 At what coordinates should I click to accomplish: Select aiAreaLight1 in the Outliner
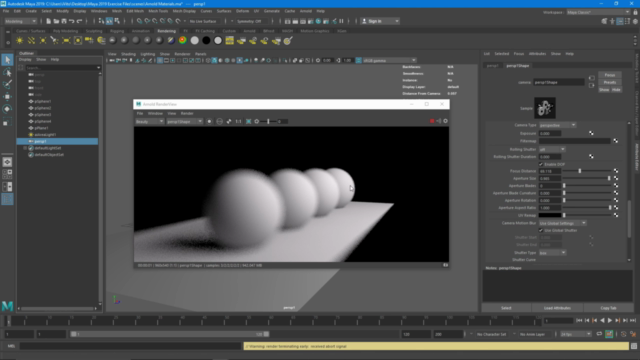(45, 135)
